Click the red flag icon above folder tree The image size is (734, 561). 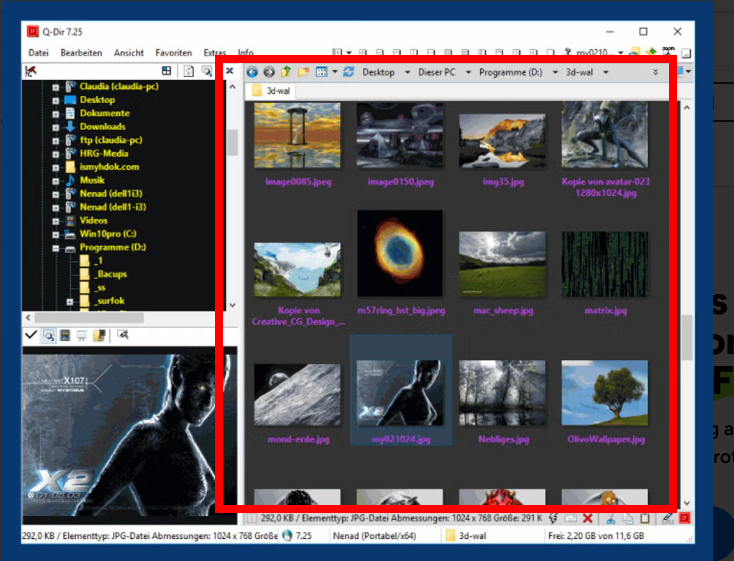31,71
